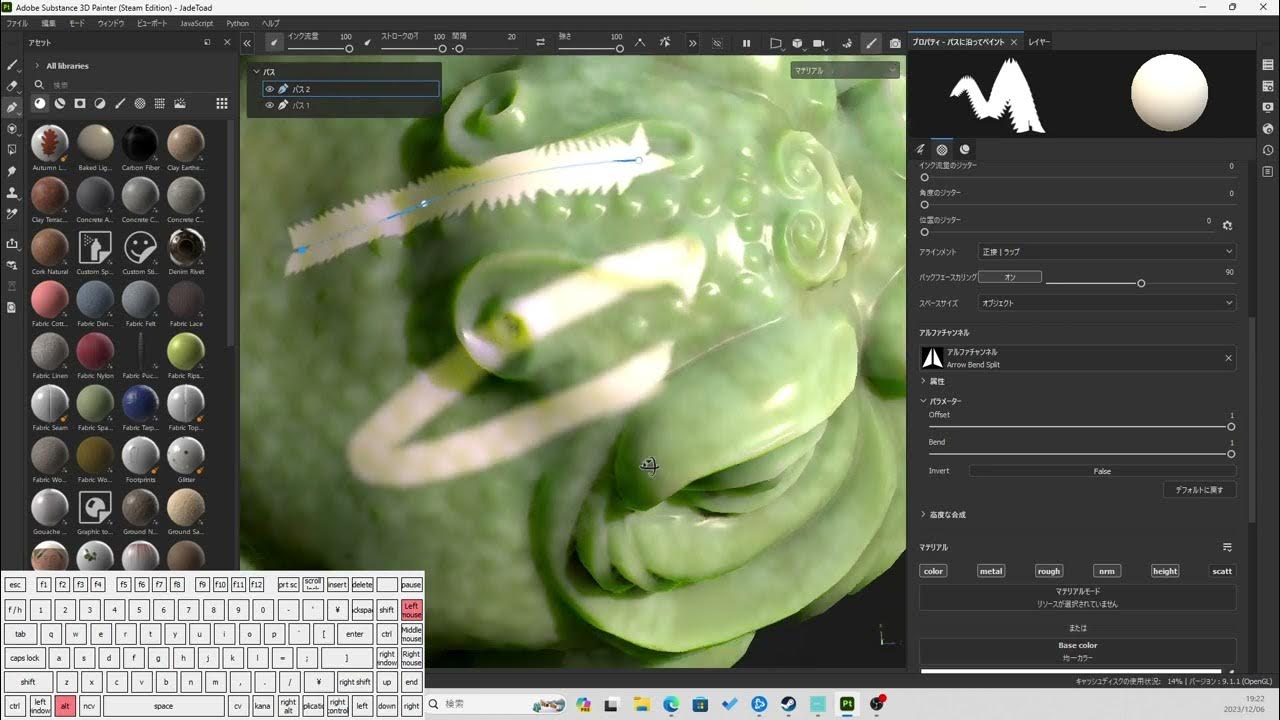This screenshot has width=1280, height=720.
Task: Expand the All libraries tree
Action: (x=36, y=66)
